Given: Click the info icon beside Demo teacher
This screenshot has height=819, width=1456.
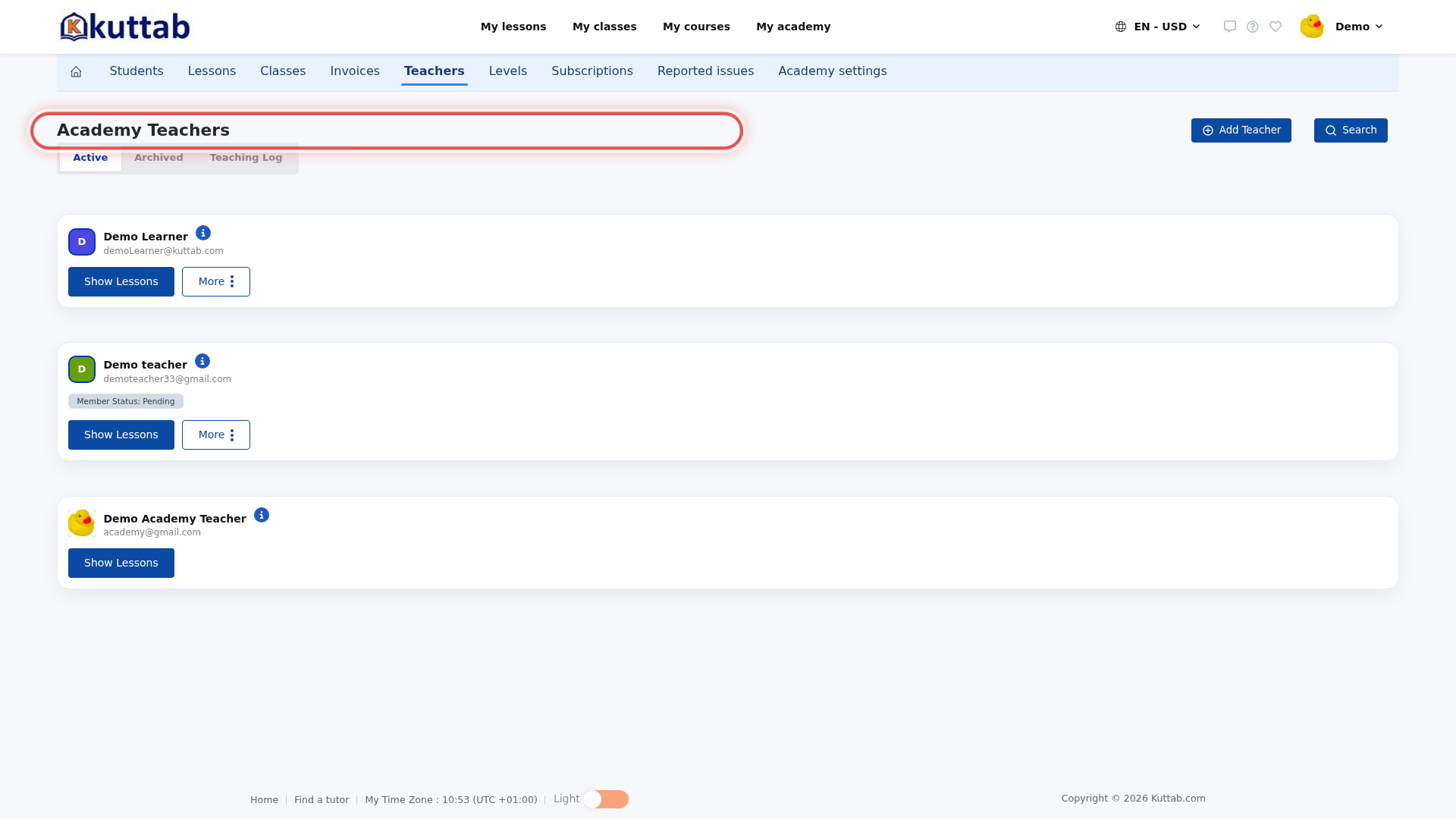Looking at the screenshot, I should tap(202, 361).
